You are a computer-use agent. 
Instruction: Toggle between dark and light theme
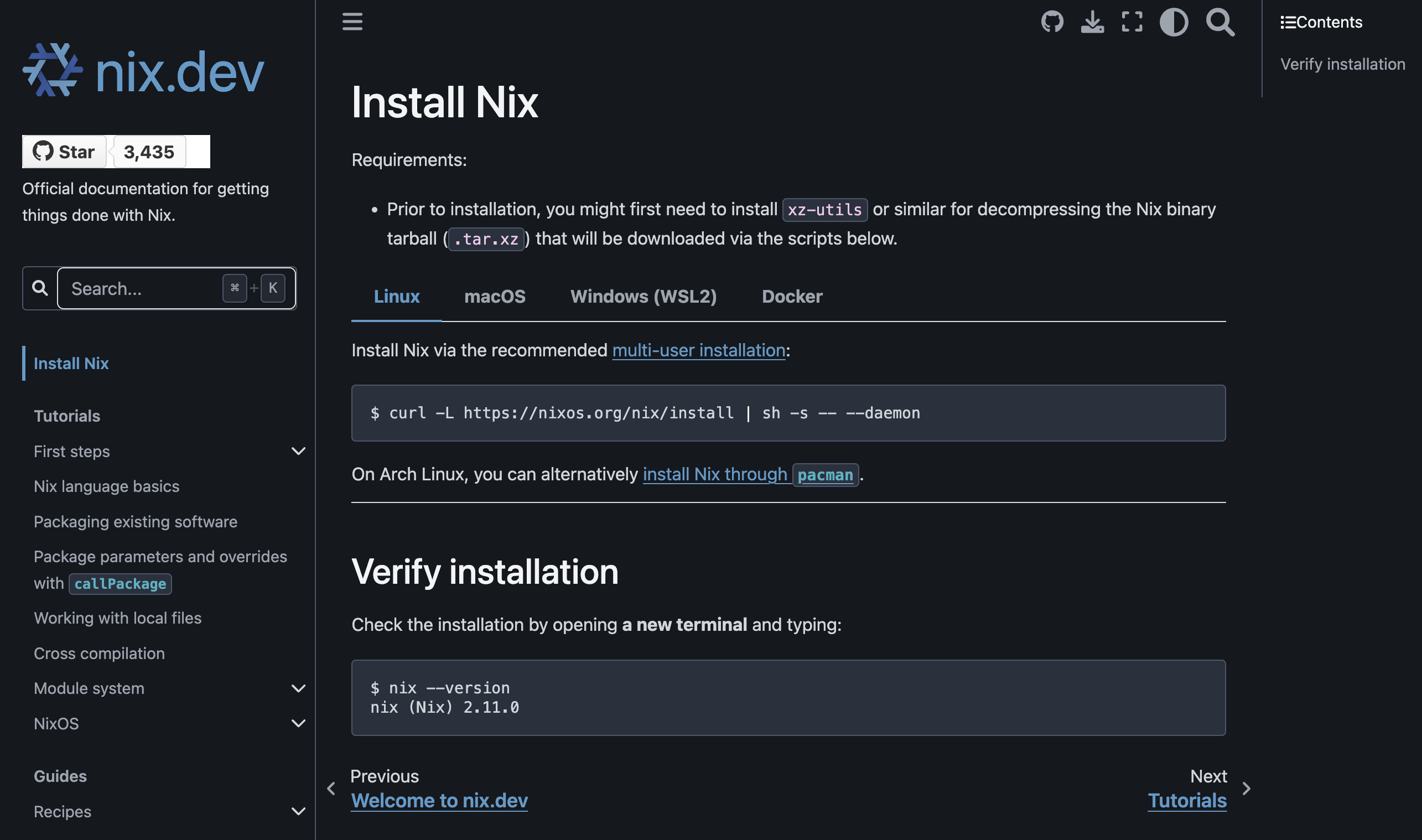1174,23
